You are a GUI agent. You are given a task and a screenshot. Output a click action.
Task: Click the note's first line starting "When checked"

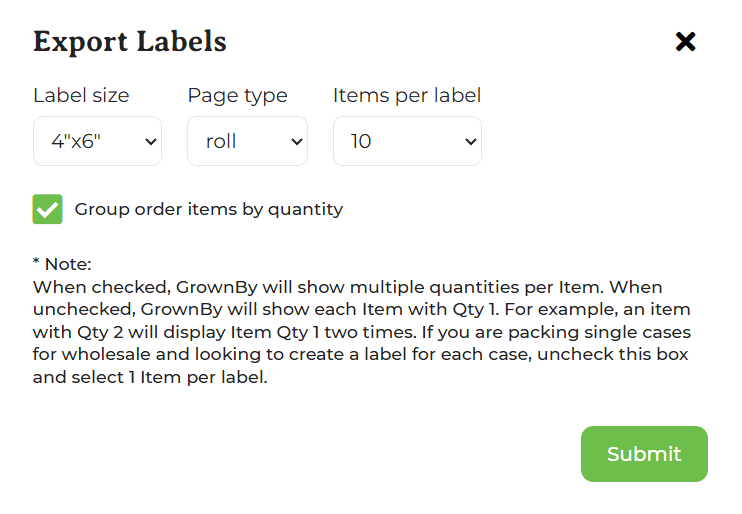pyautogui.click(x=347, y=287)
